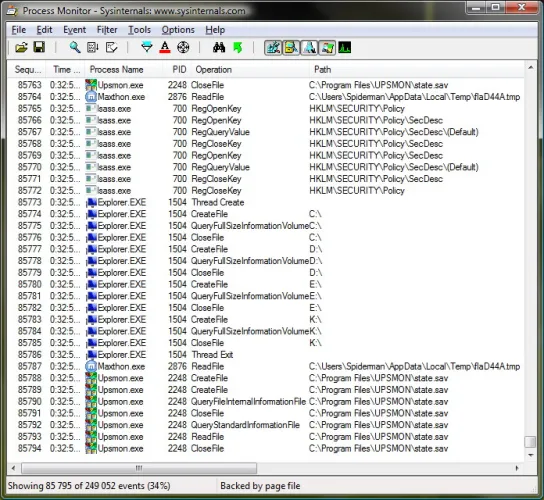Select the Thread Exit operation text
This screenshot has width=544, height=500.
coord(212,355)
